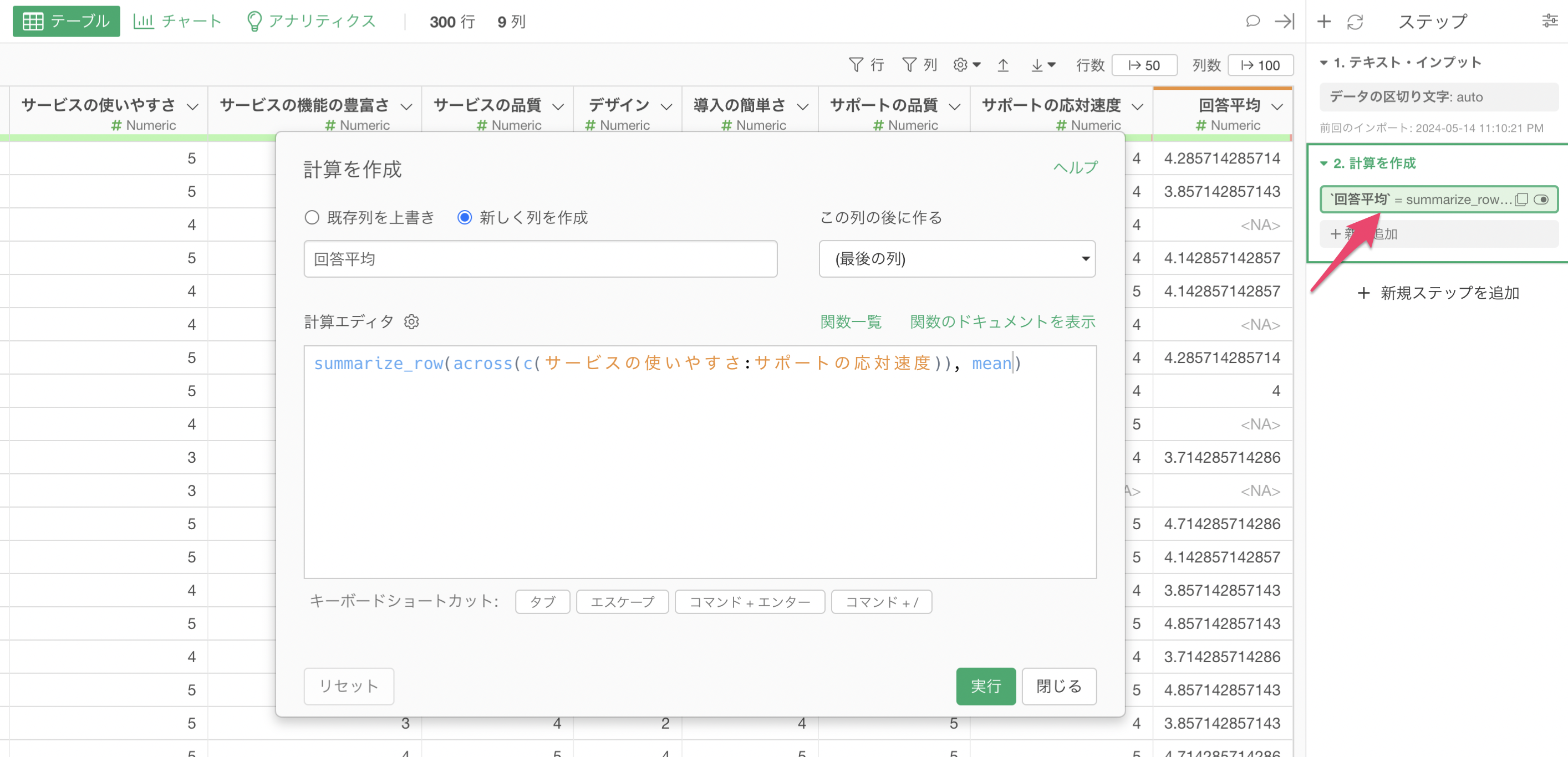
Task: Open the column filter (列) funnel
Action: (919, 64)
